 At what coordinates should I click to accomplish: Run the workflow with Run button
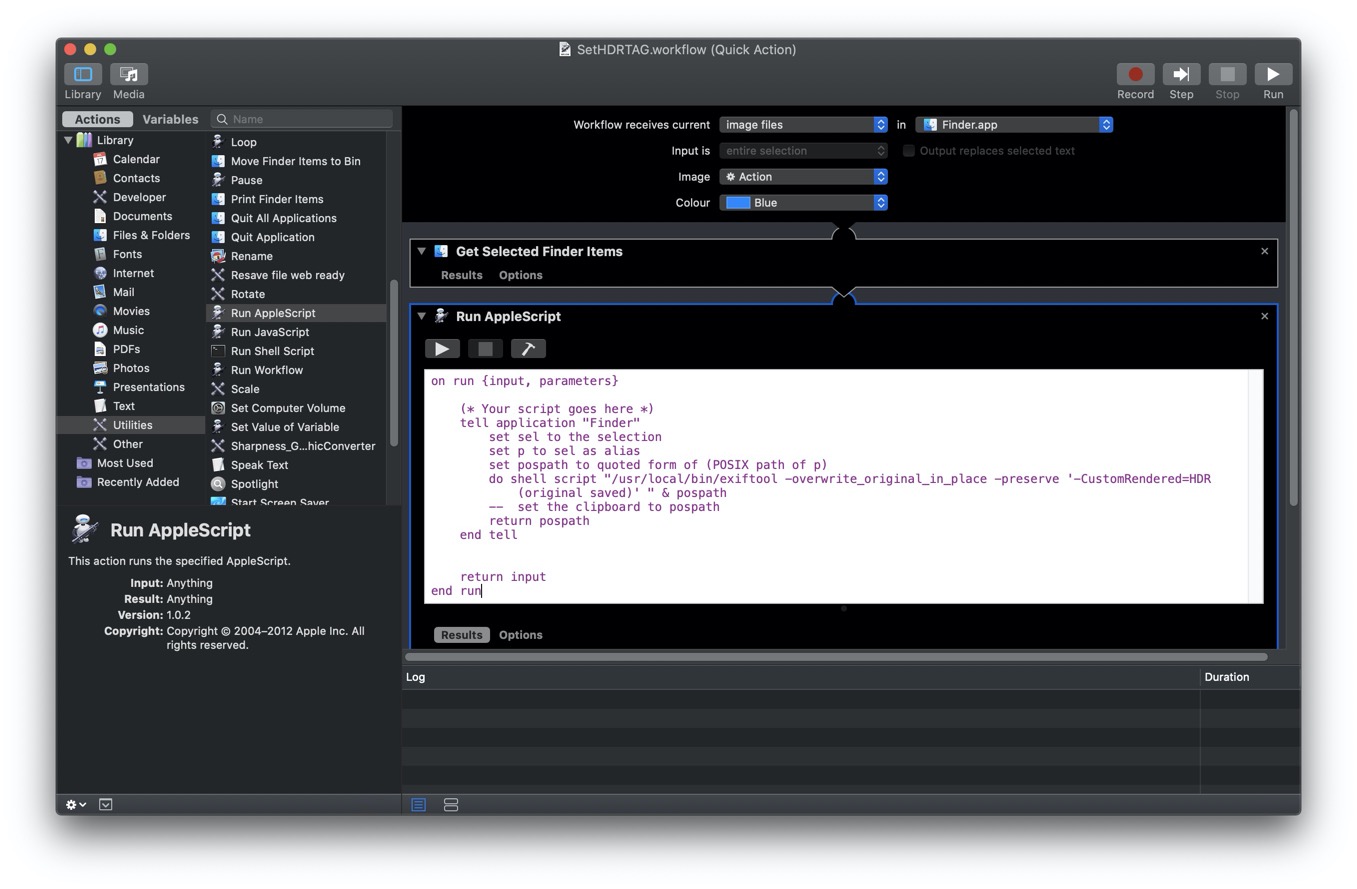pos(1272,75)
